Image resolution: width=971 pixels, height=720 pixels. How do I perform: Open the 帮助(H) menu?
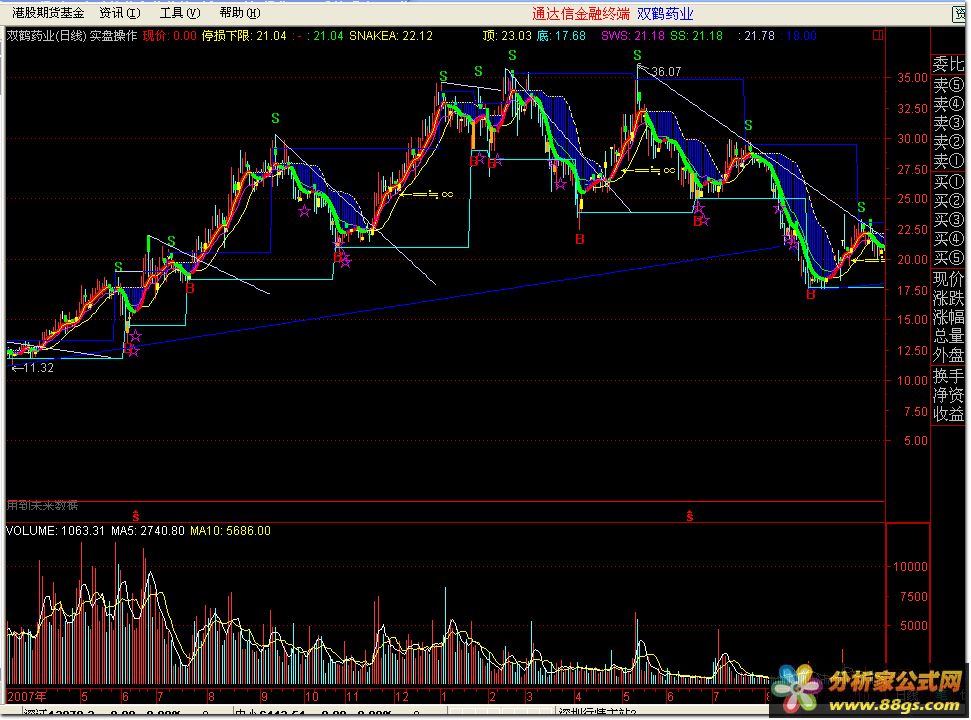point(240,12)
